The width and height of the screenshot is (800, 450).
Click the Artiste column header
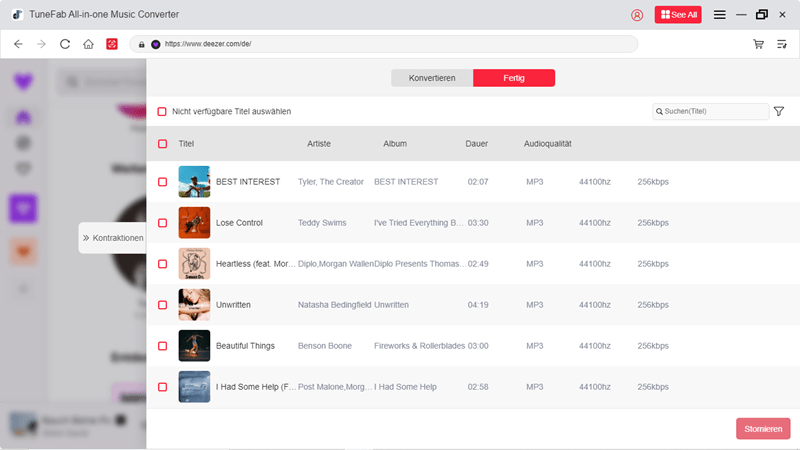pyautogui.click(x=319, y=144)
